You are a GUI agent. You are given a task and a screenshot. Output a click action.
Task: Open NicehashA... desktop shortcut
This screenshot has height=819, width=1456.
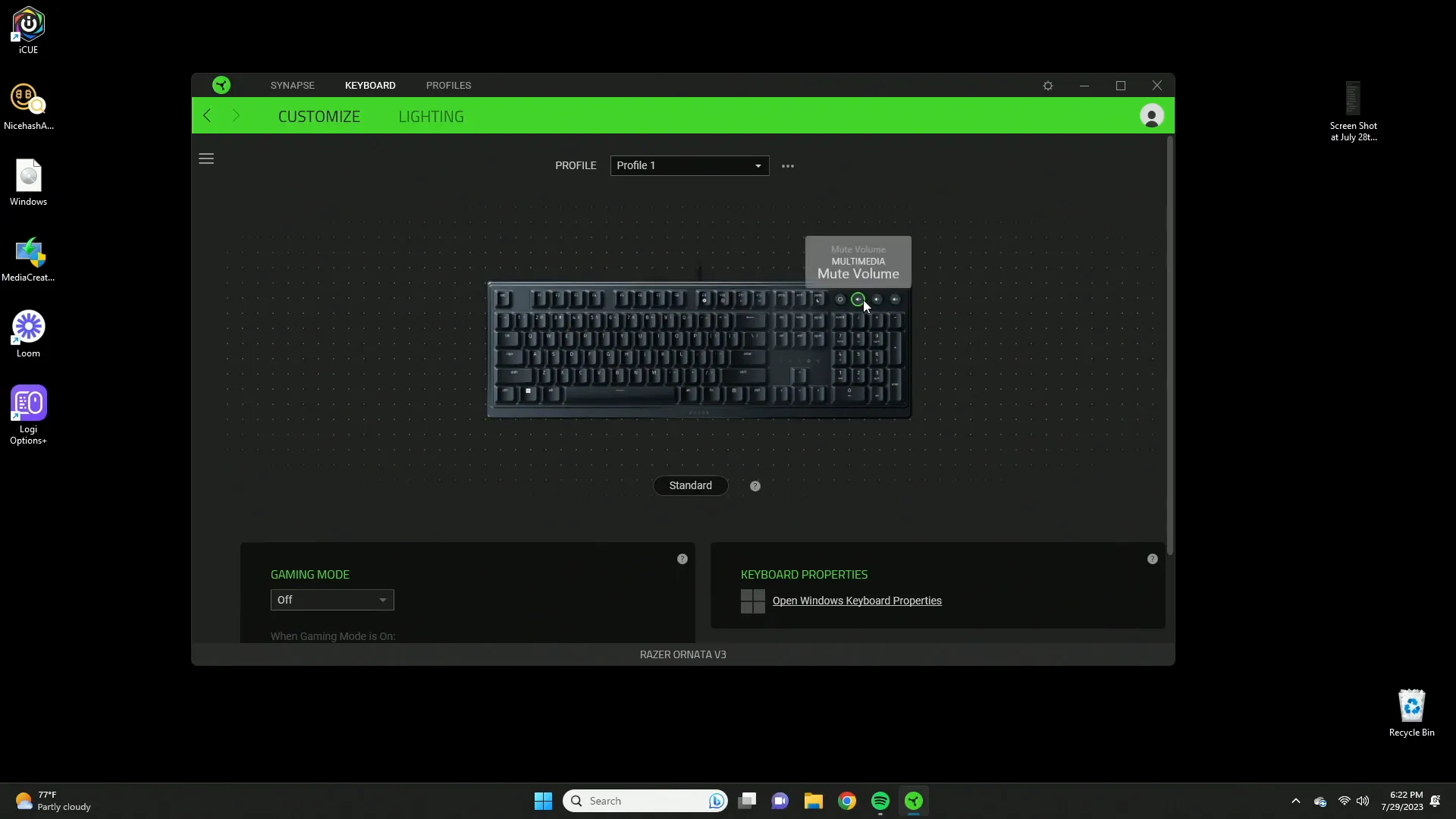[28, 107]
